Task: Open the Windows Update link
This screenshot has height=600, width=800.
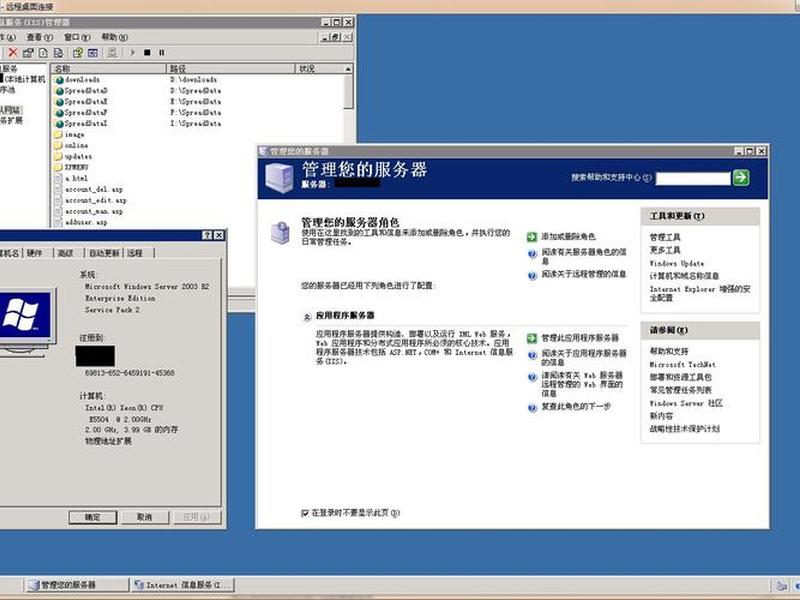Action: tap(677, 263)
